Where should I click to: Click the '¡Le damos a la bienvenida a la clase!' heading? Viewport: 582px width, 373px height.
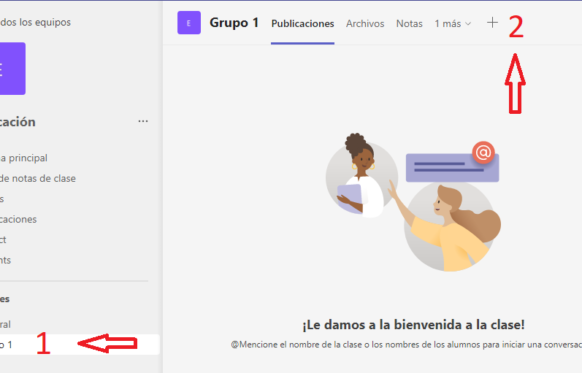(413, 325)
